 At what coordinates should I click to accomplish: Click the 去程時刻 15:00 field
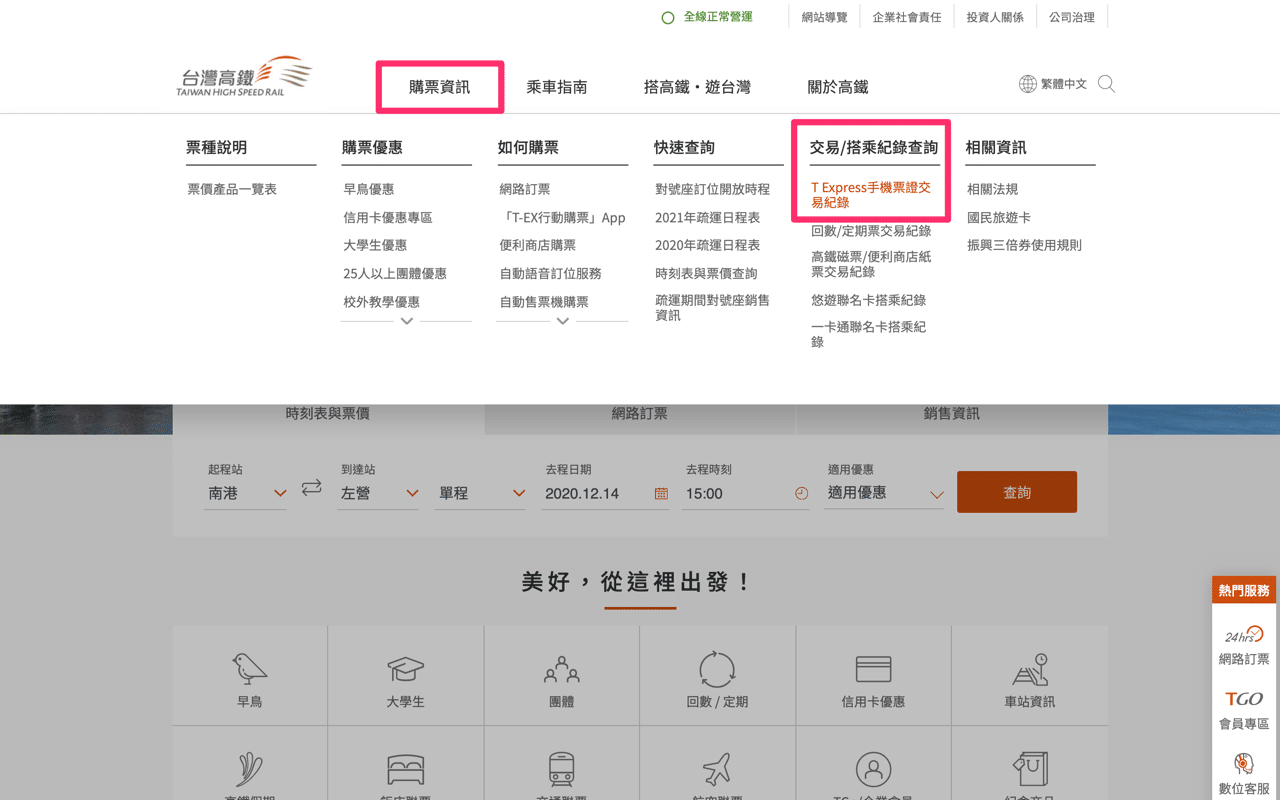point(746,493)
